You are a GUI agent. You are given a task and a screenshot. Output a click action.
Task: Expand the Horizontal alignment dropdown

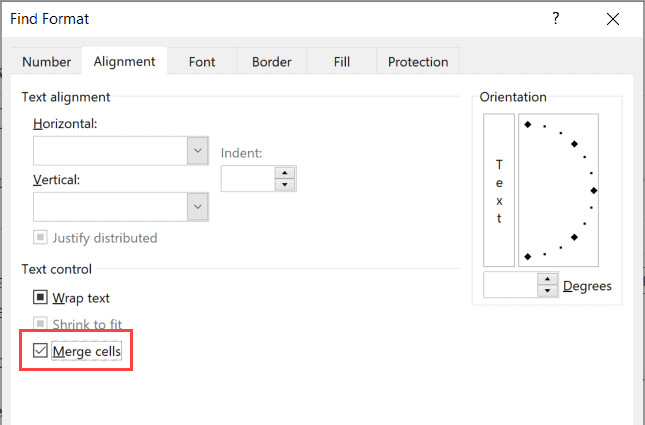click(197, 151)
